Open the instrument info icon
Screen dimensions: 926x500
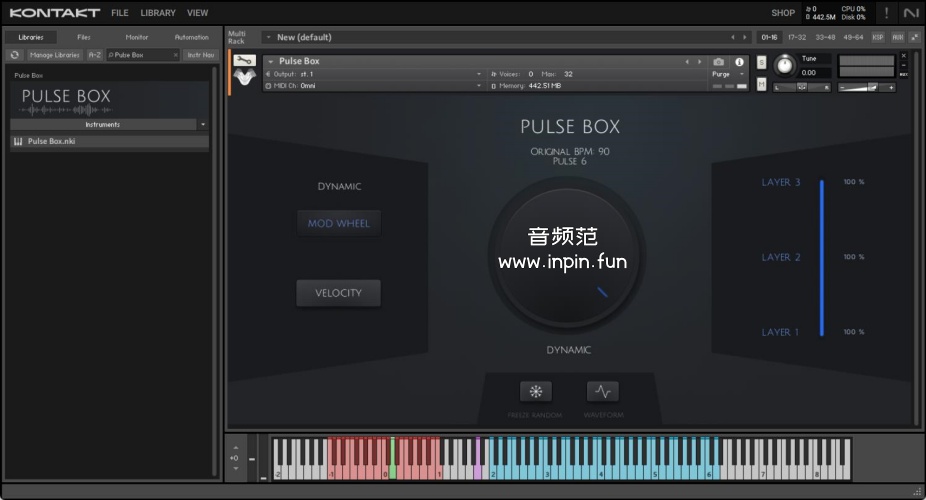click(x=739, y=61)
